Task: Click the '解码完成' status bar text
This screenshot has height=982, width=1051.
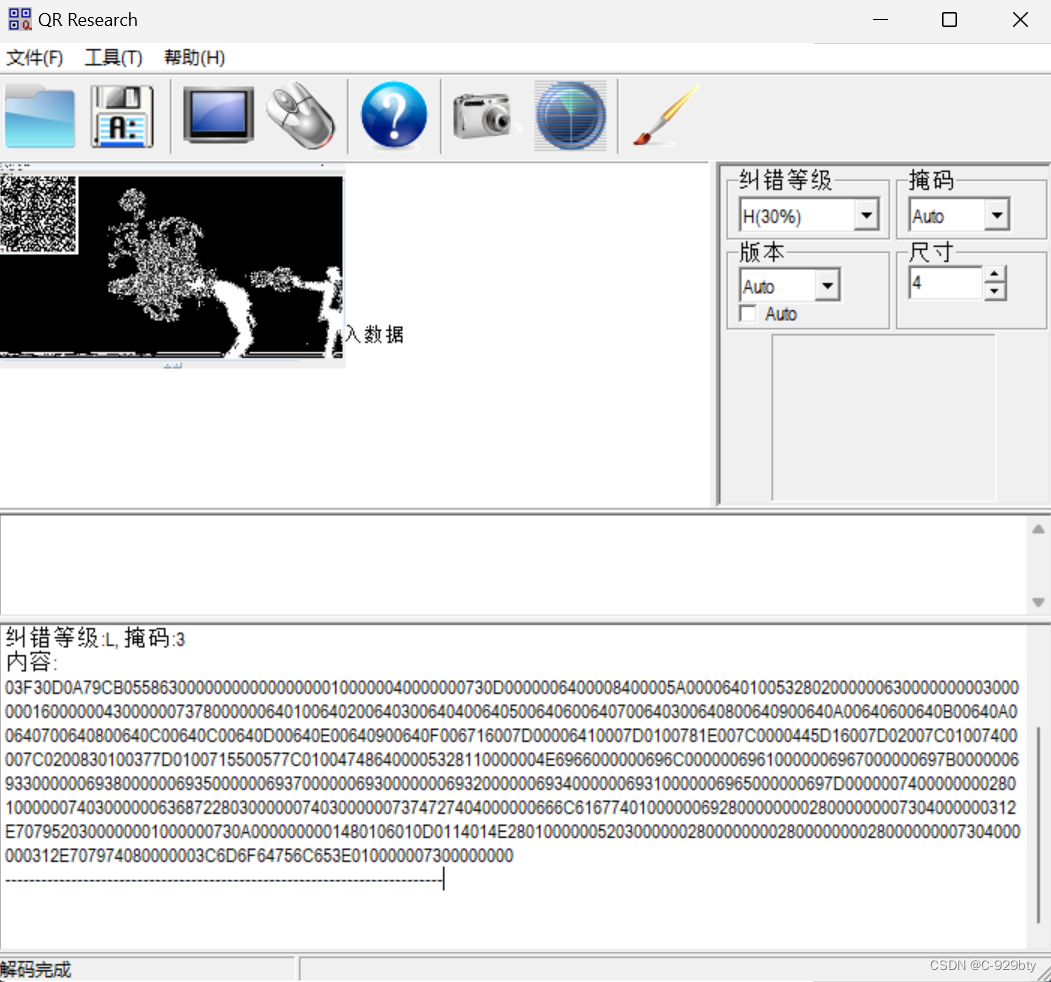Action: click(x=36, y=969)
